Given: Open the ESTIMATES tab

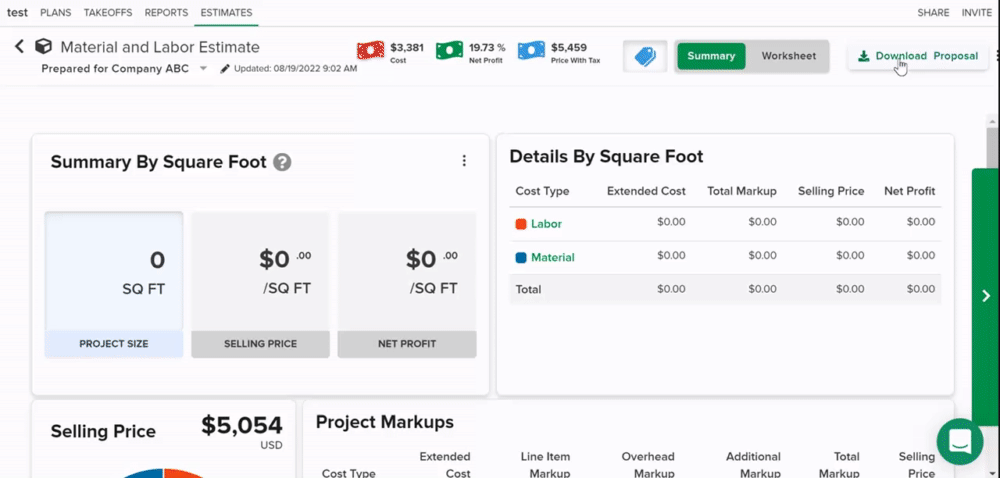Looking at the screenshot, I should [226, 12].
